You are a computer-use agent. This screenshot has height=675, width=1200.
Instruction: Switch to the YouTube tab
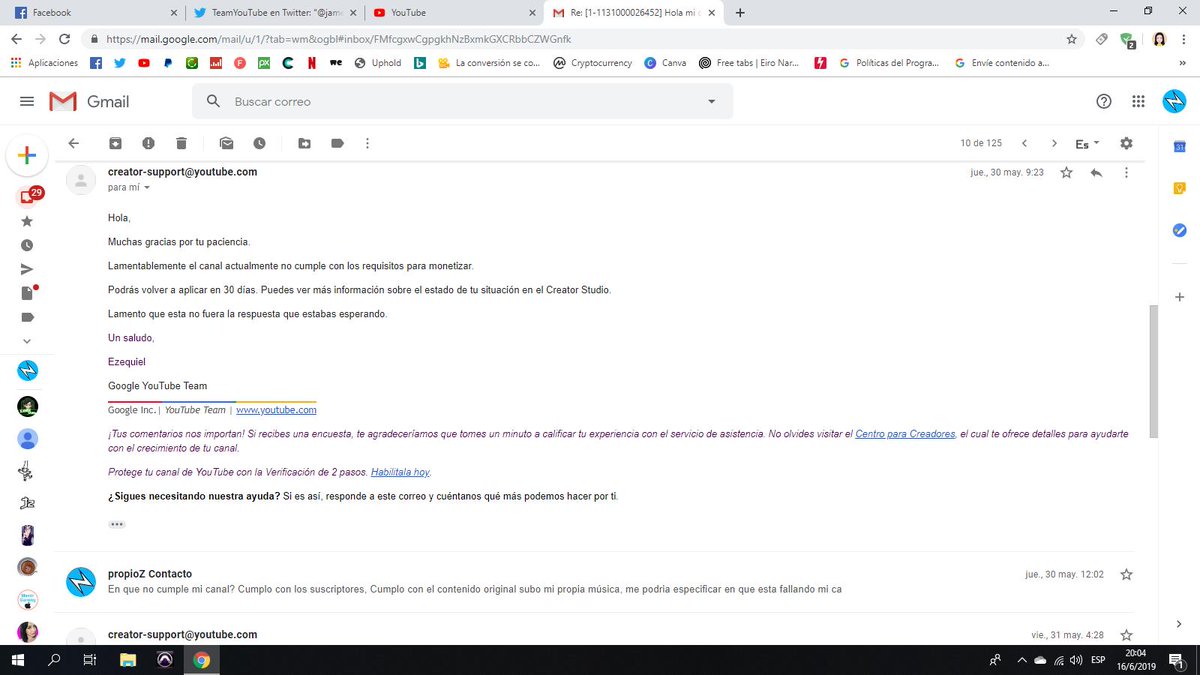[455, 12]
